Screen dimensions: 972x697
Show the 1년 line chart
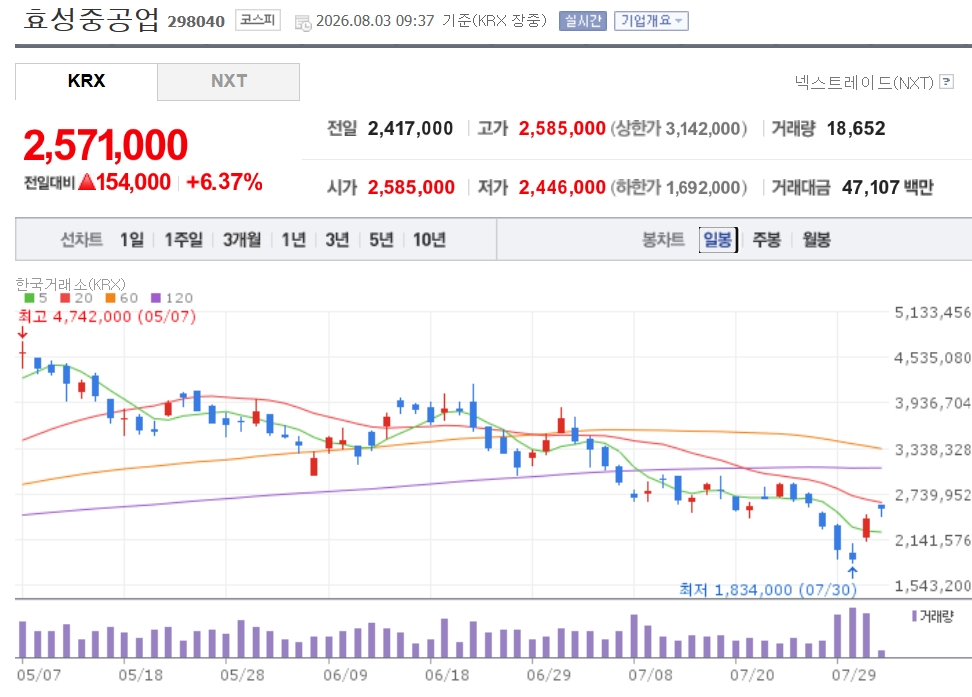[294, 239]
